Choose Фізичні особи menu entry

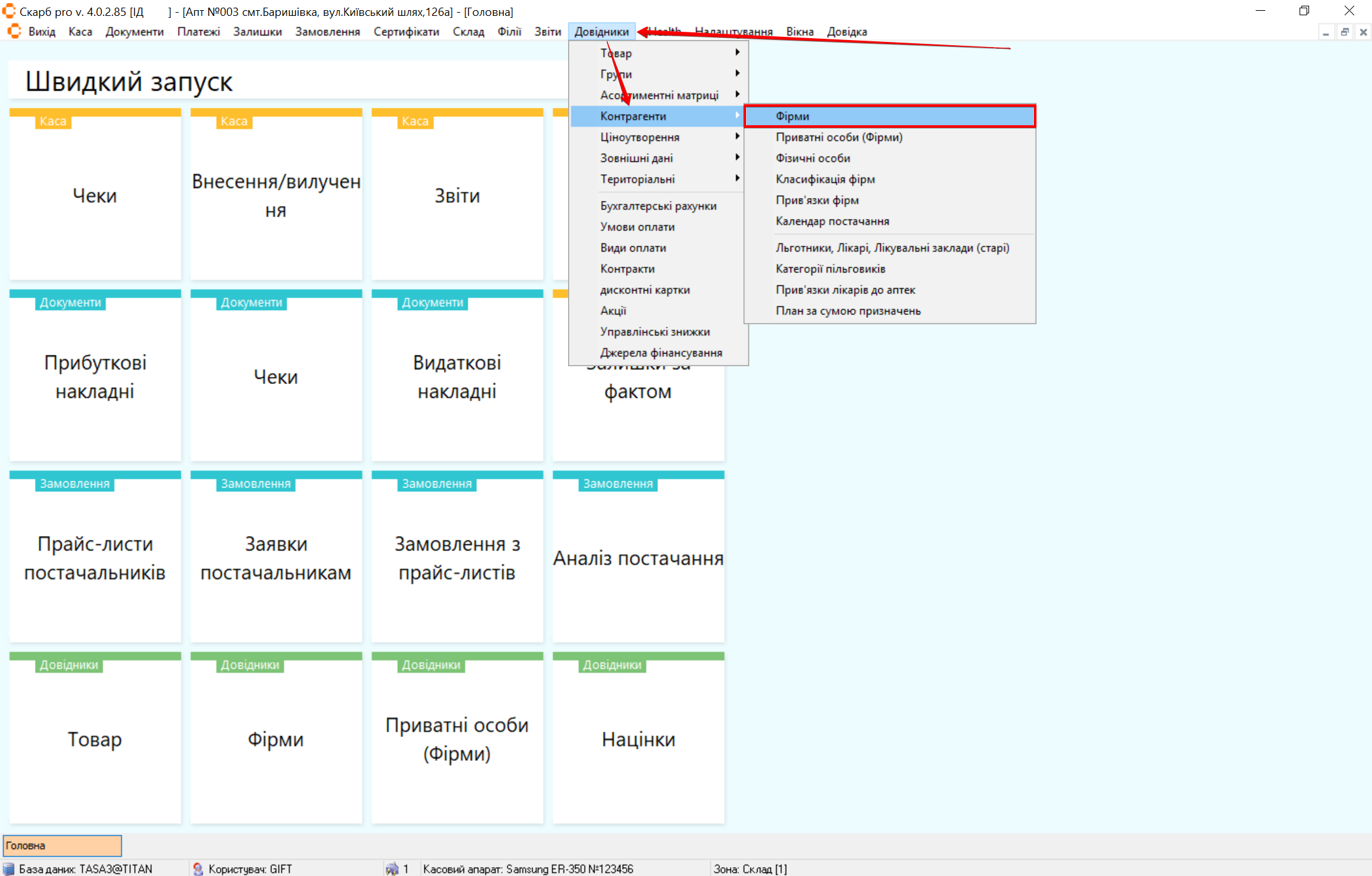pos(813,158)
